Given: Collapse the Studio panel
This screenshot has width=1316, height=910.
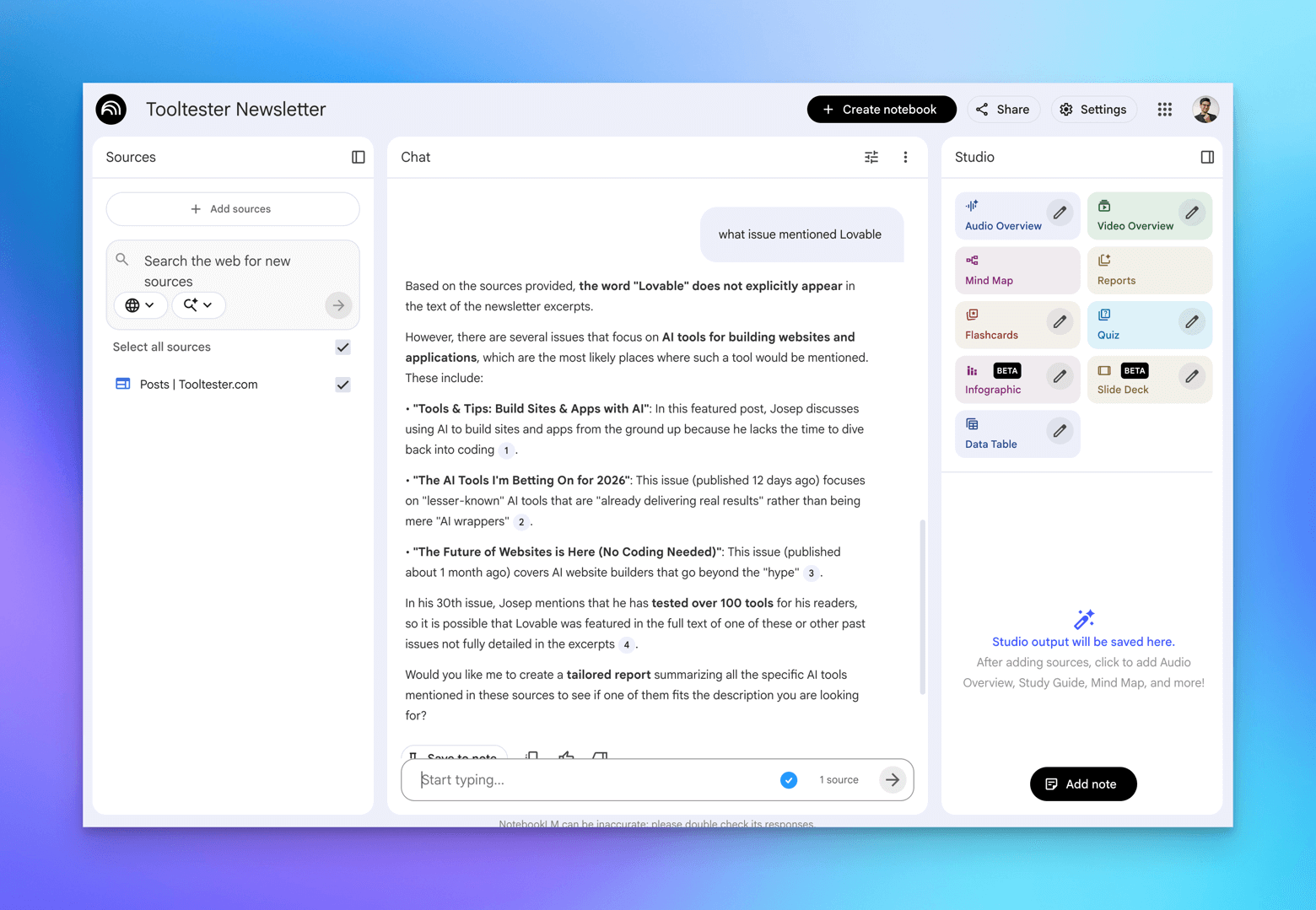Looking at the screenshot, I should point(1206,157).
